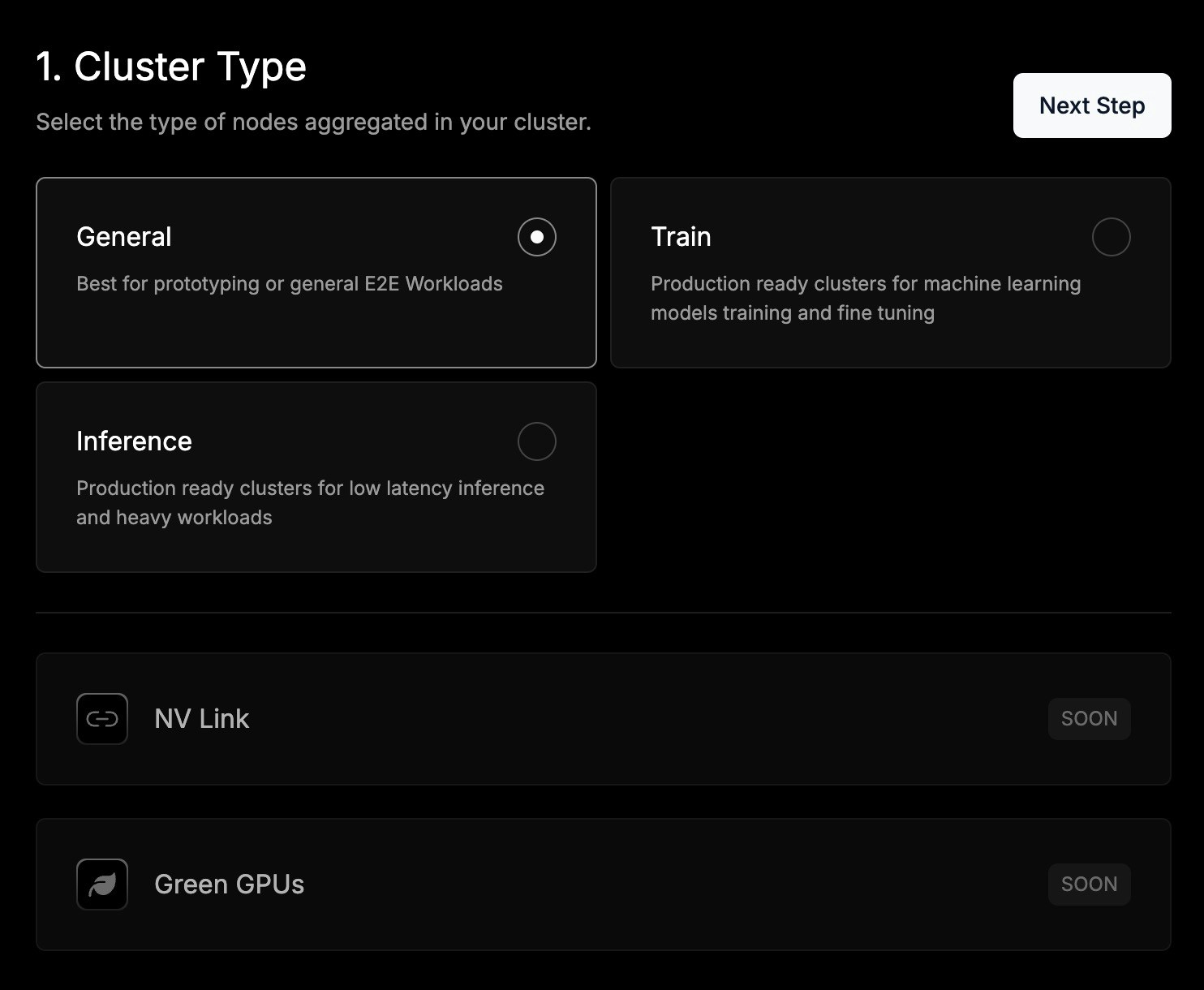Click empty area inside the NV Link row

pyautogui.click(x=649, y=719)
